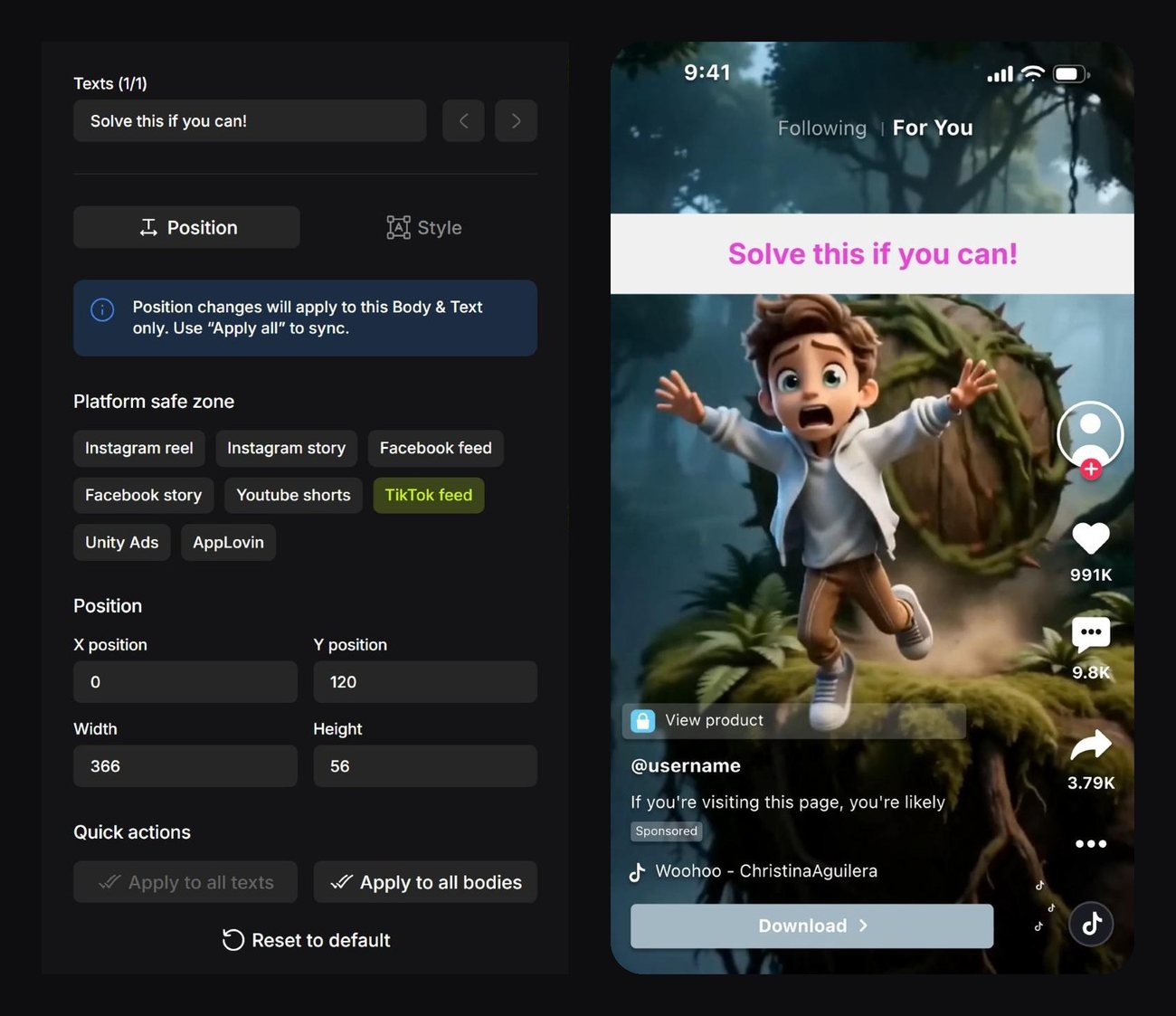This screenshot has height=1016, width=1176.
Task: Click the '3.79K' shares count
Action: pos(1091,783)
